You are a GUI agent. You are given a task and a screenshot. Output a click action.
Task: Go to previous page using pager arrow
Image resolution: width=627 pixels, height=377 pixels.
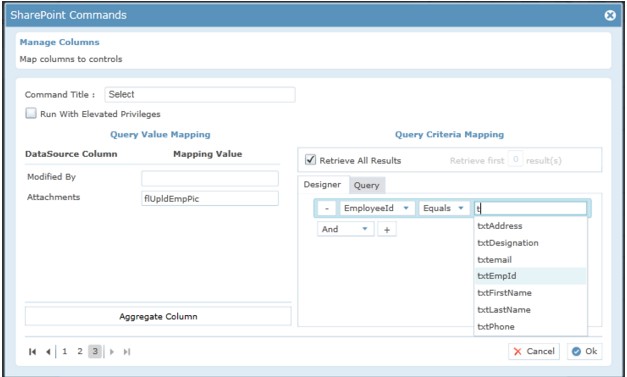(48, 351)
